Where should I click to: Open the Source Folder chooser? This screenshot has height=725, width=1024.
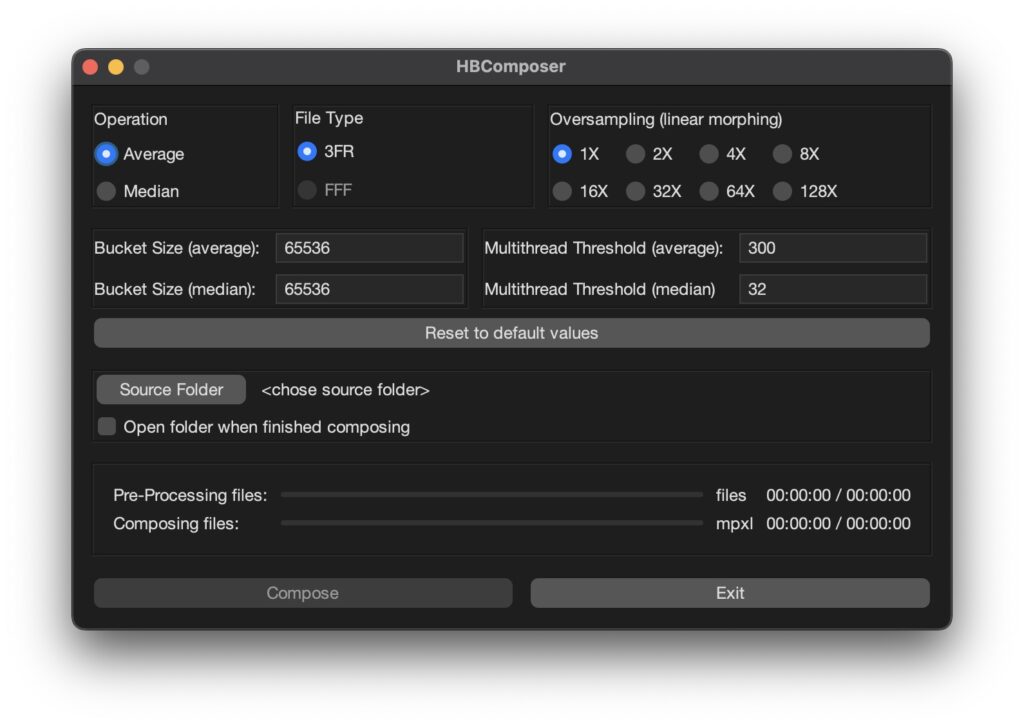(171, 390)
